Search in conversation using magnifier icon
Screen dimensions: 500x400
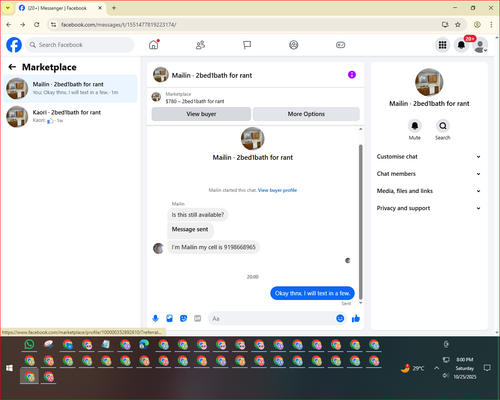coord(443,126)
